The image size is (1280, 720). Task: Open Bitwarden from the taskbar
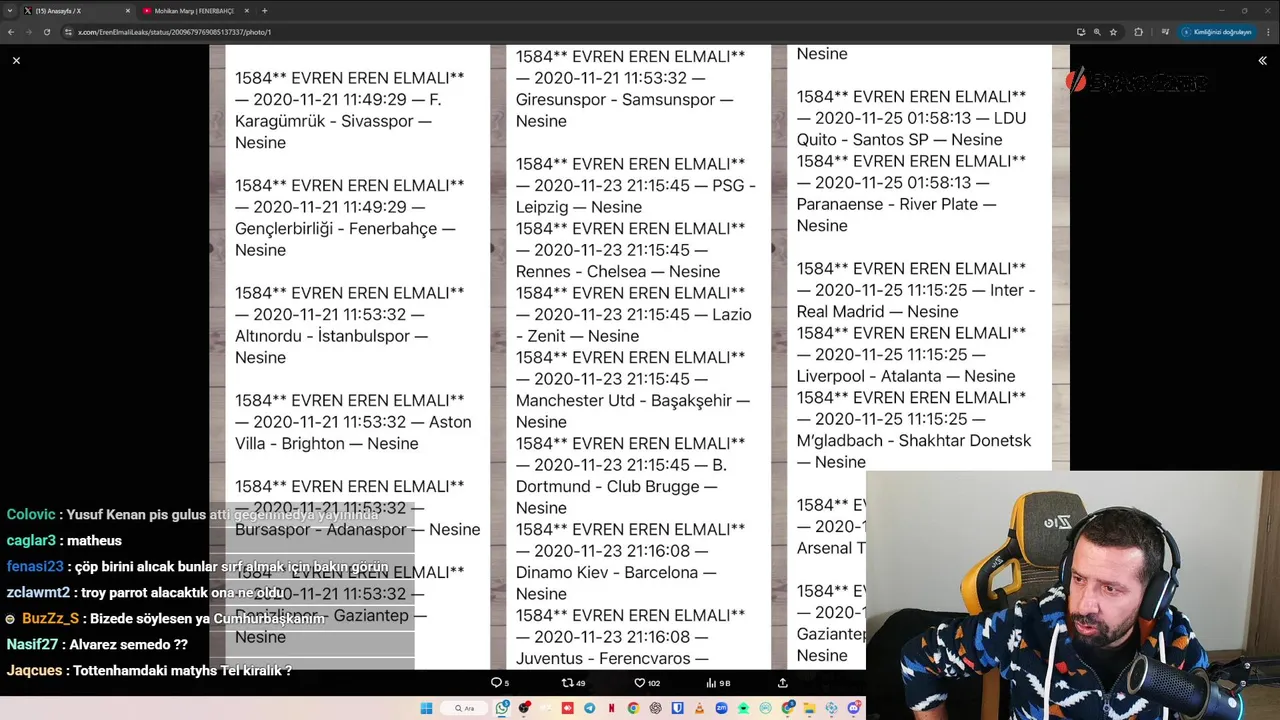pyautogui.click(x=678, y=708)
